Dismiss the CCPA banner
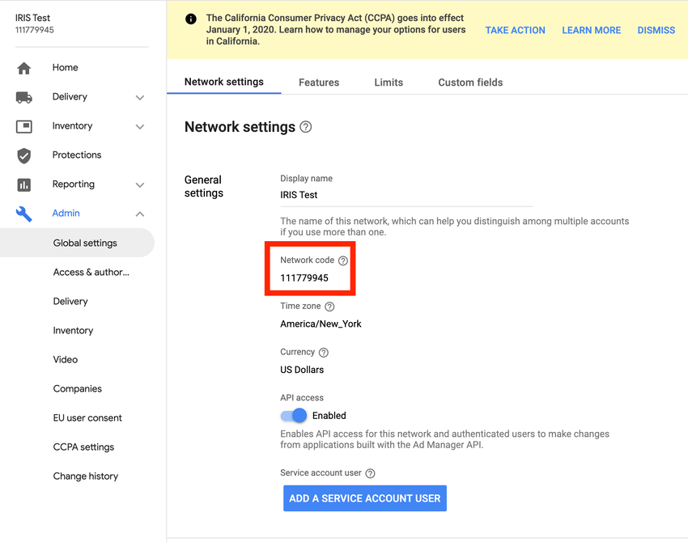This screenshot has height=542, width=688. (x=656, y=30)
